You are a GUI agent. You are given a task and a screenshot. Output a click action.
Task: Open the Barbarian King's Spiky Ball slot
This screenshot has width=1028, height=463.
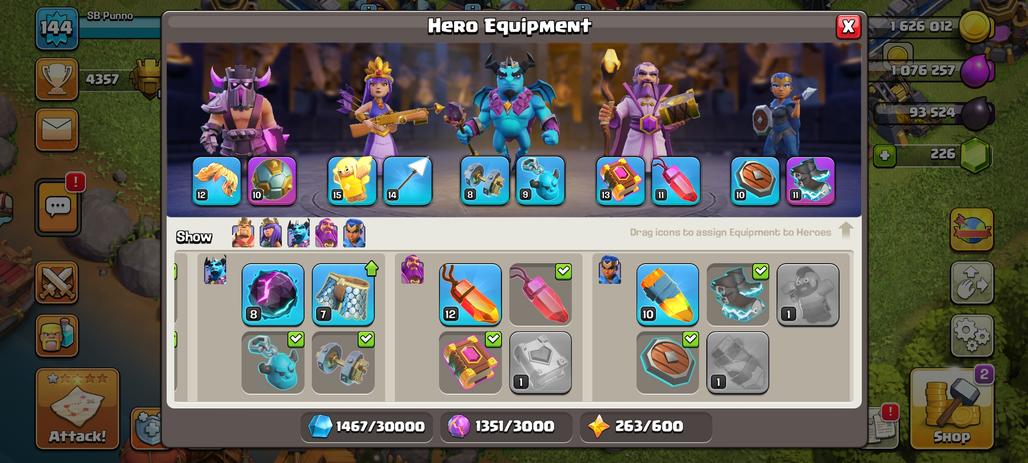point(272,180)
